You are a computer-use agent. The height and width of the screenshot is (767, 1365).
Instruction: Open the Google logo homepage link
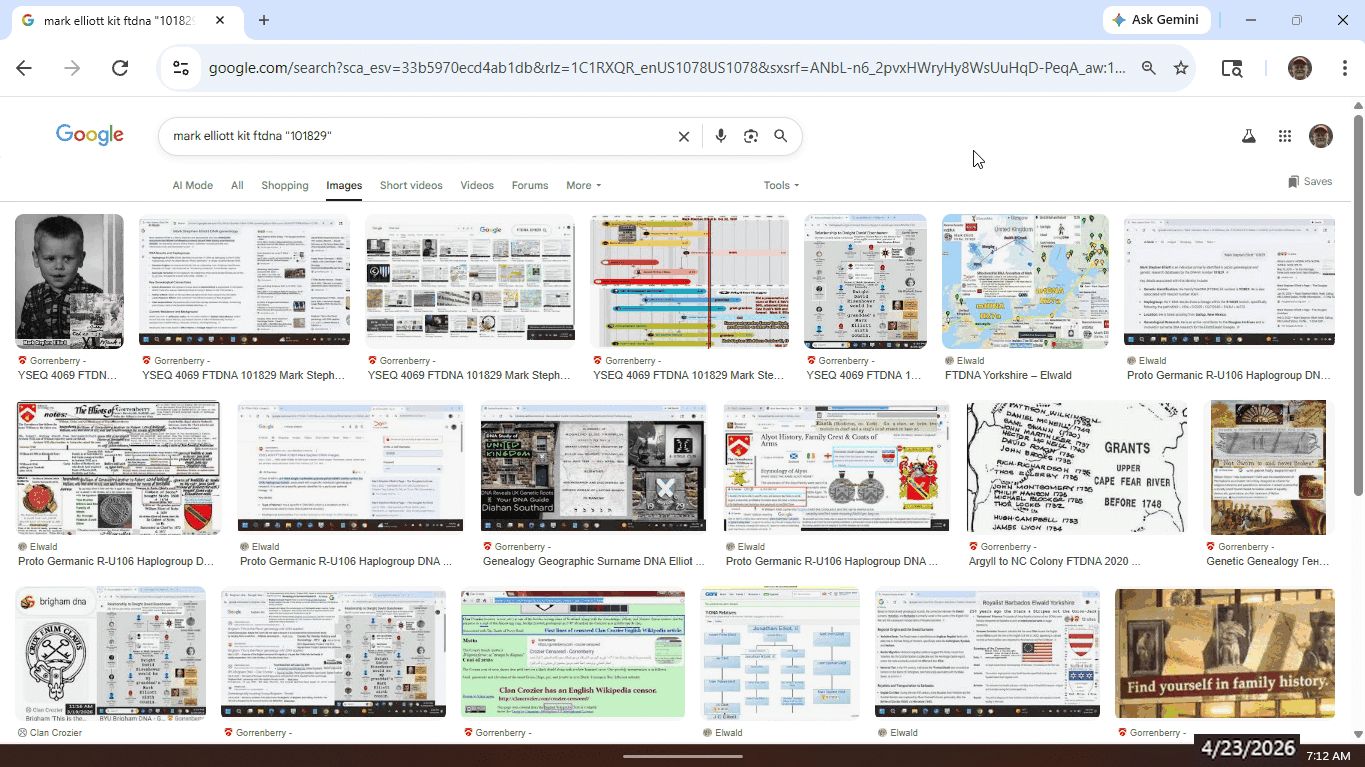90,135
